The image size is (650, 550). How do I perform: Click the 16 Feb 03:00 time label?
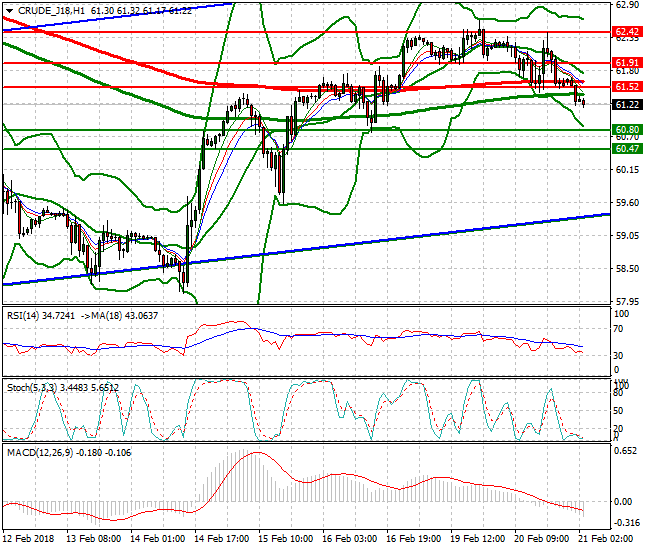[349, 539]
